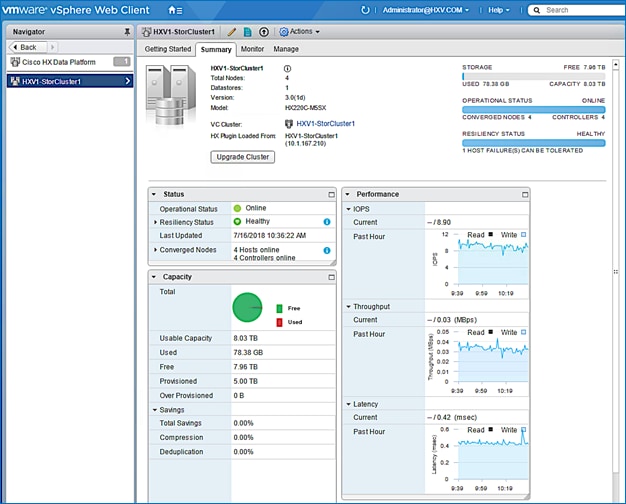Click the right panel splitter handle
The width and height of the screenshot is (626, 504).
click(616, 272)
